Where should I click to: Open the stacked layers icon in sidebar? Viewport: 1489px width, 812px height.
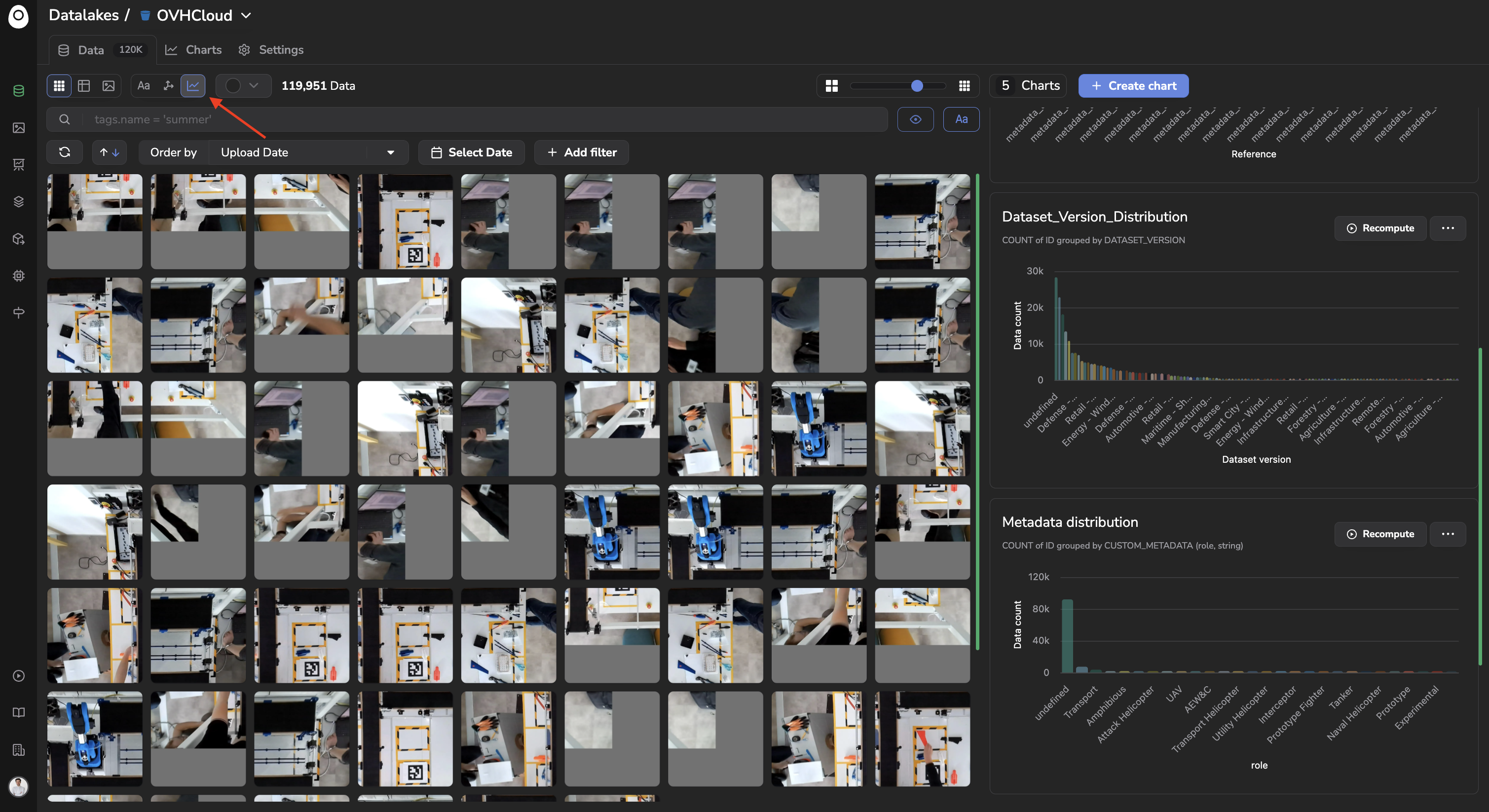[18, 202]
